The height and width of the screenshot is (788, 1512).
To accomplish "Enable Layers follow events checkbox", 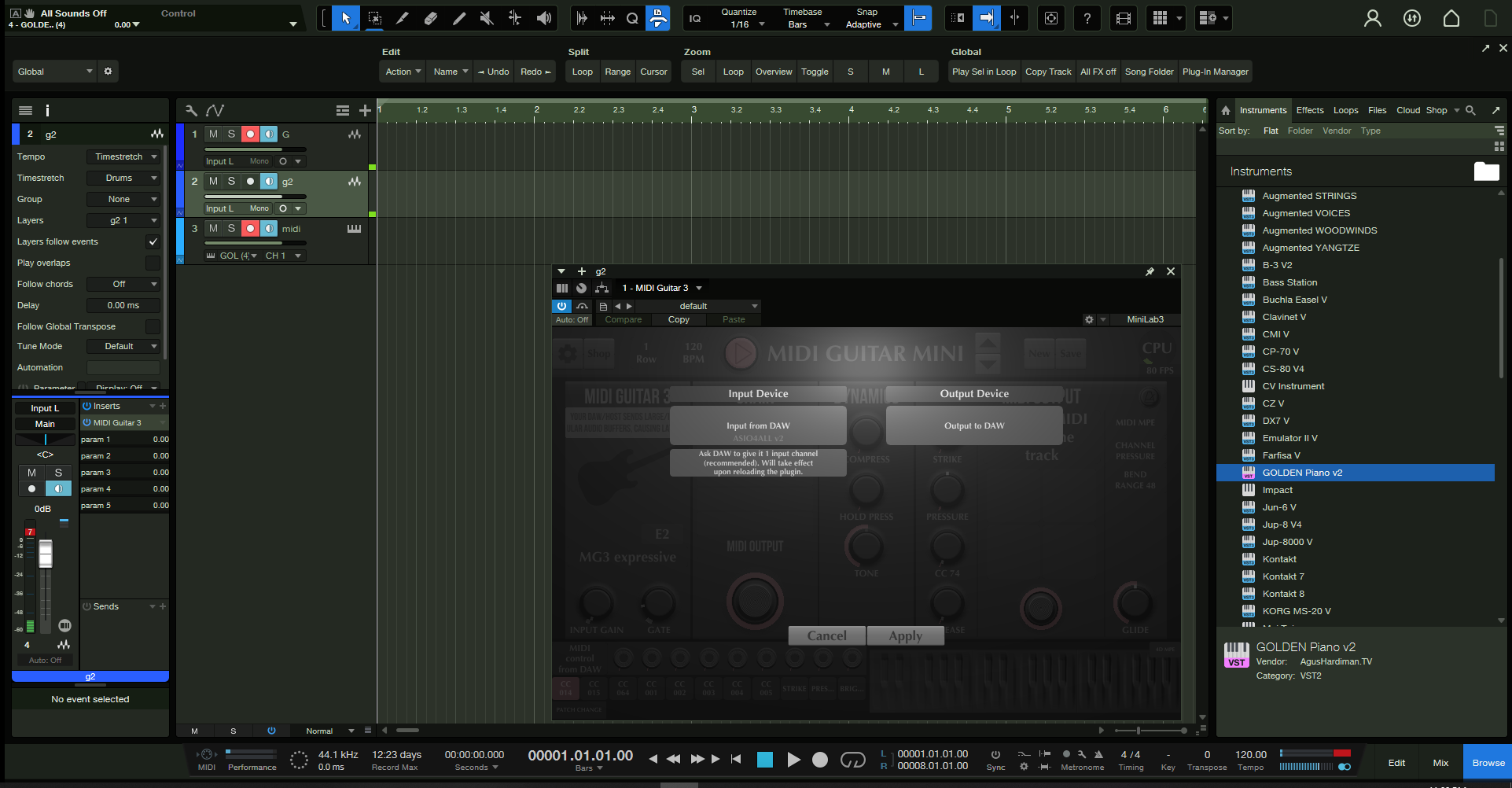I will pos(153,241).
